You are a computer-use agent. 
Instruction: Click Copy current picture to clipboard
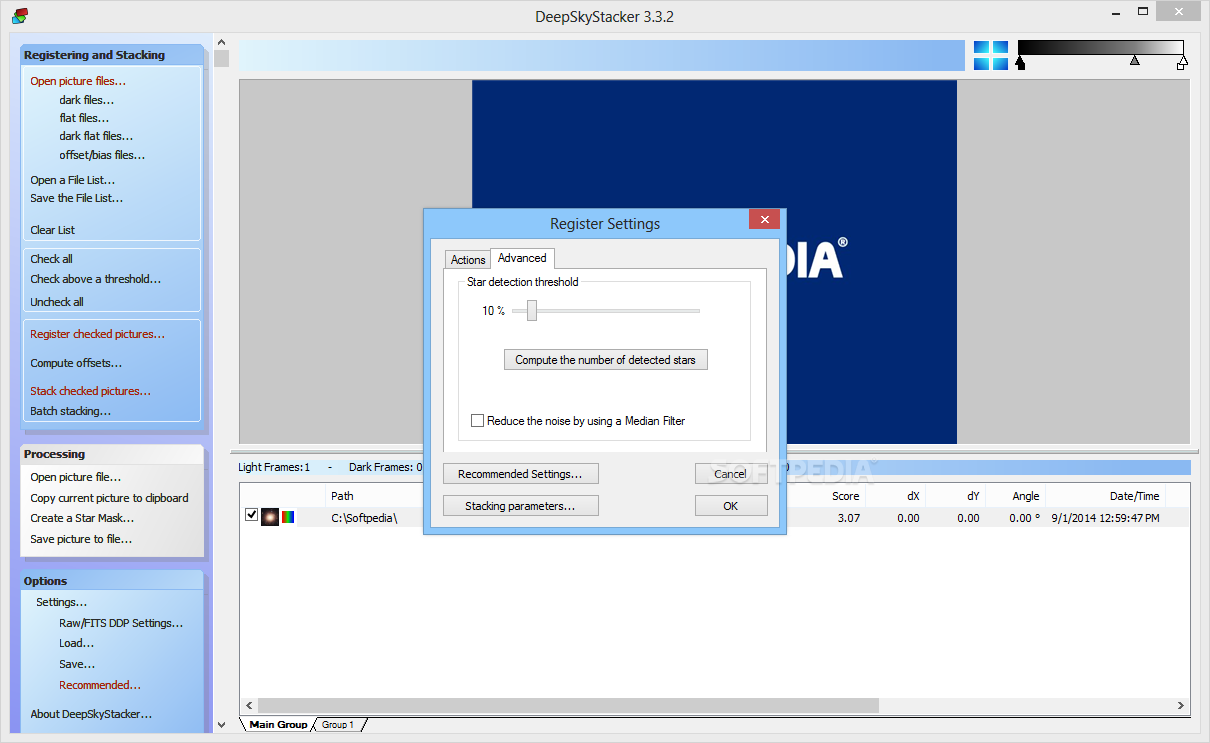pyautogui.click(x=109, y=498)
